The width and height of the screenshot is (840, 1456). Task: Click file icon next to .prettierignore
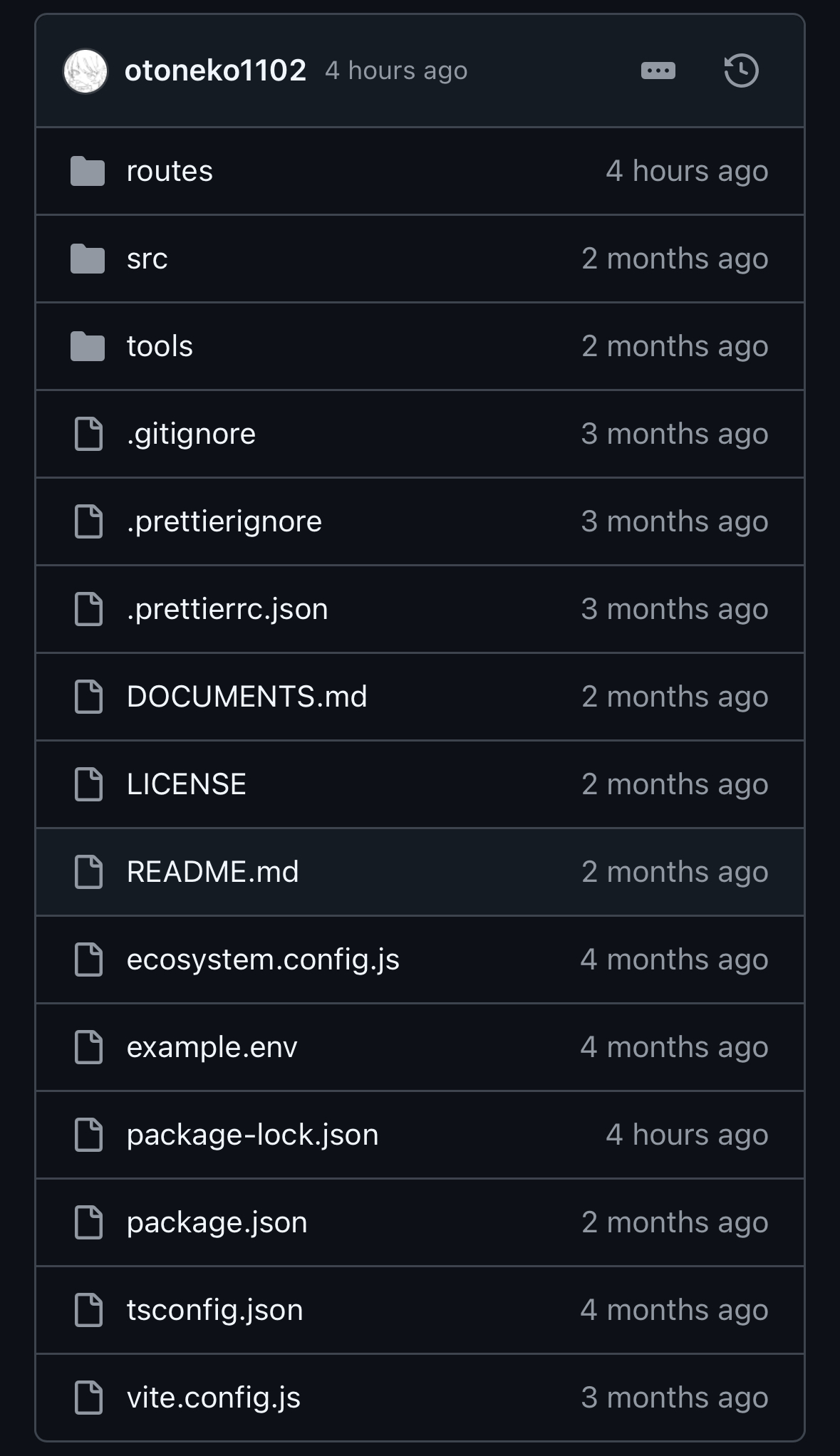88,521
